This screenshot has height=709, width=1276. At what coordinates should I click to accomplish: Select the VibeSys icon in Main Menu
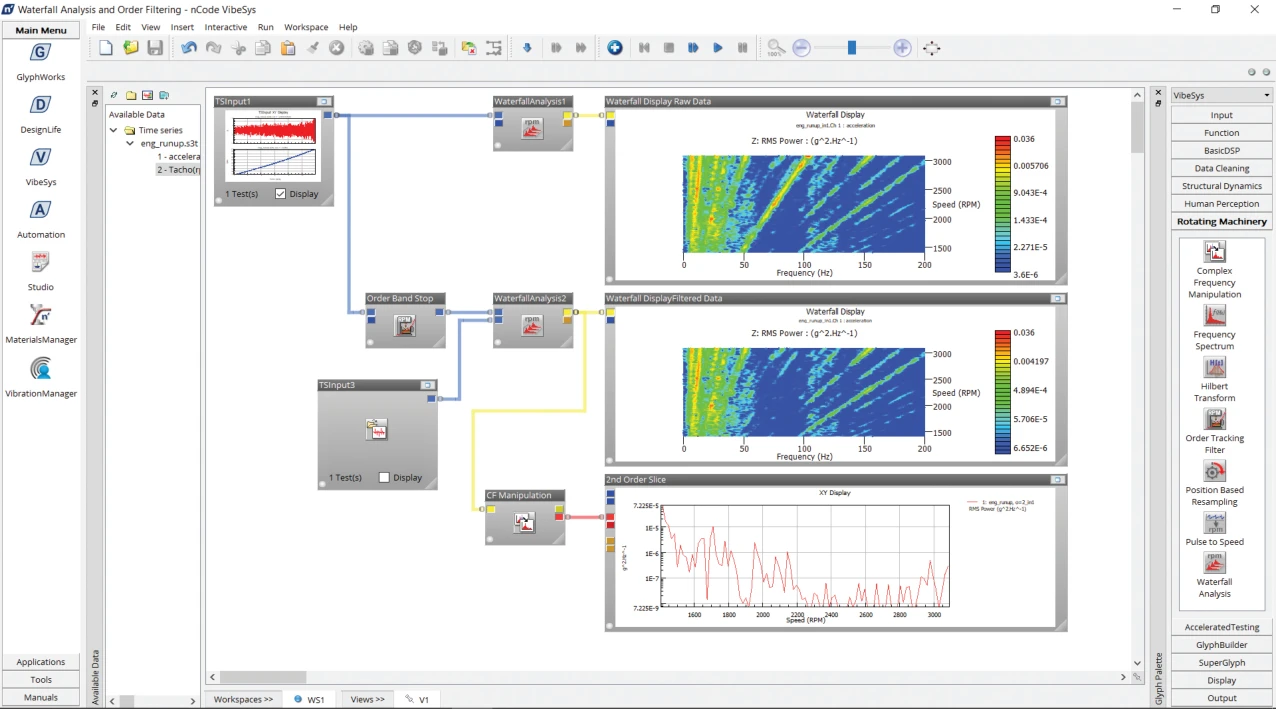(41, 157)
